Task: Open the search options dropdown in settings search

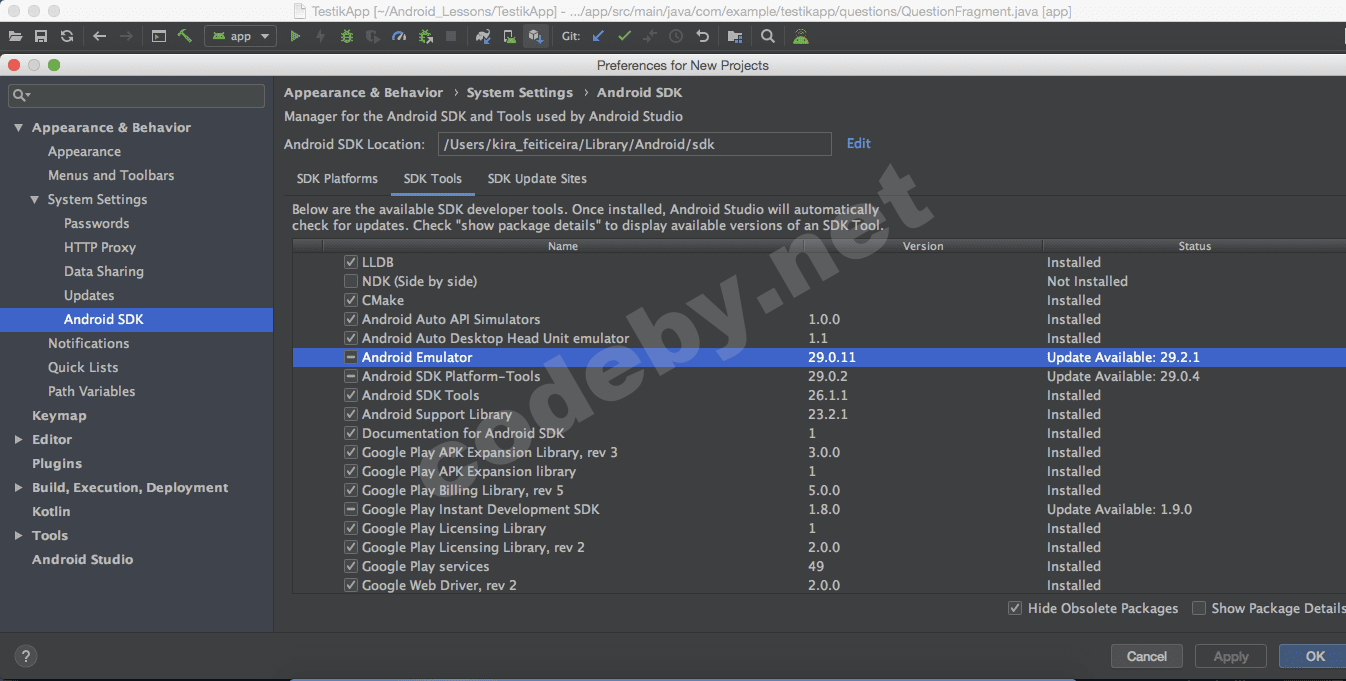Action: click(x=22, y=95)
